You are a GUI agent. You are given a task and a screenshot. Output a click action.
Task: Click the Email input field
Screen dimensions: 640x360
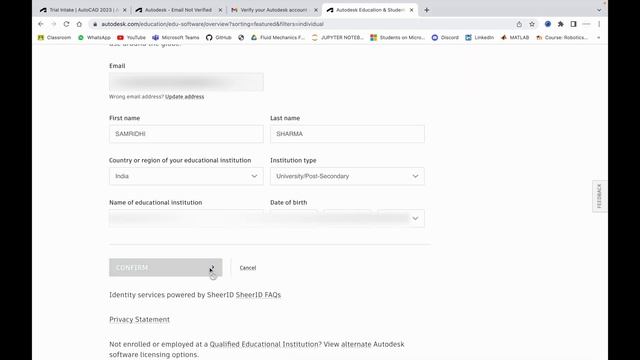[x=186, y=82]
